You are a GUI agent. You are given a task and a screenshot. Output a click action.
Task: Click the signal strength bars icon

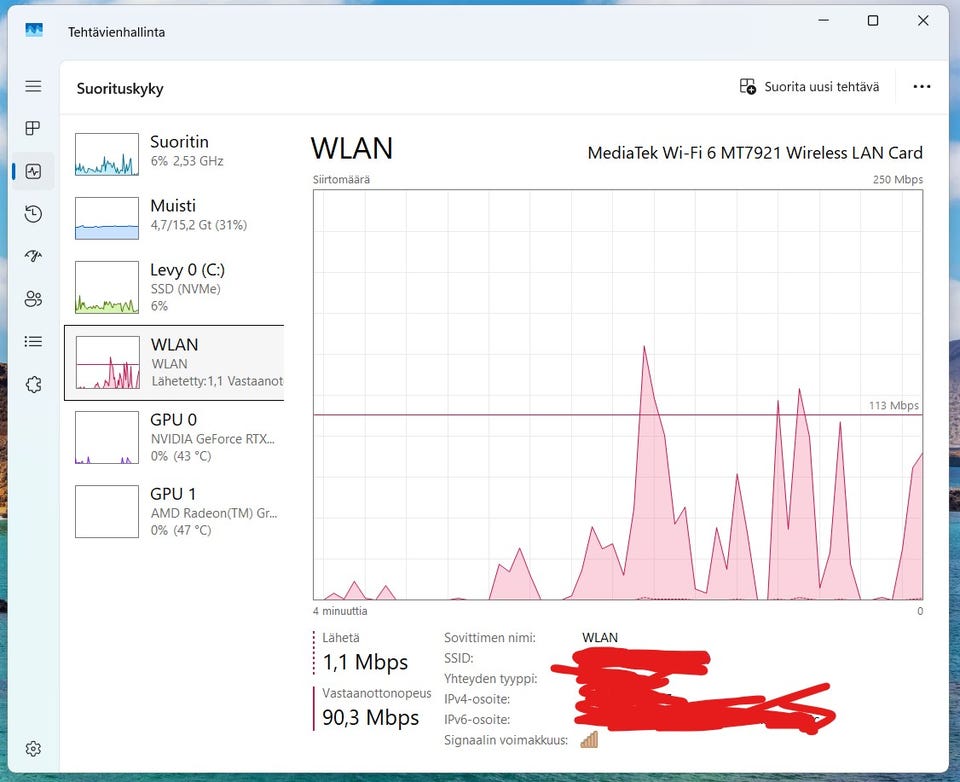tap(589, 740)
